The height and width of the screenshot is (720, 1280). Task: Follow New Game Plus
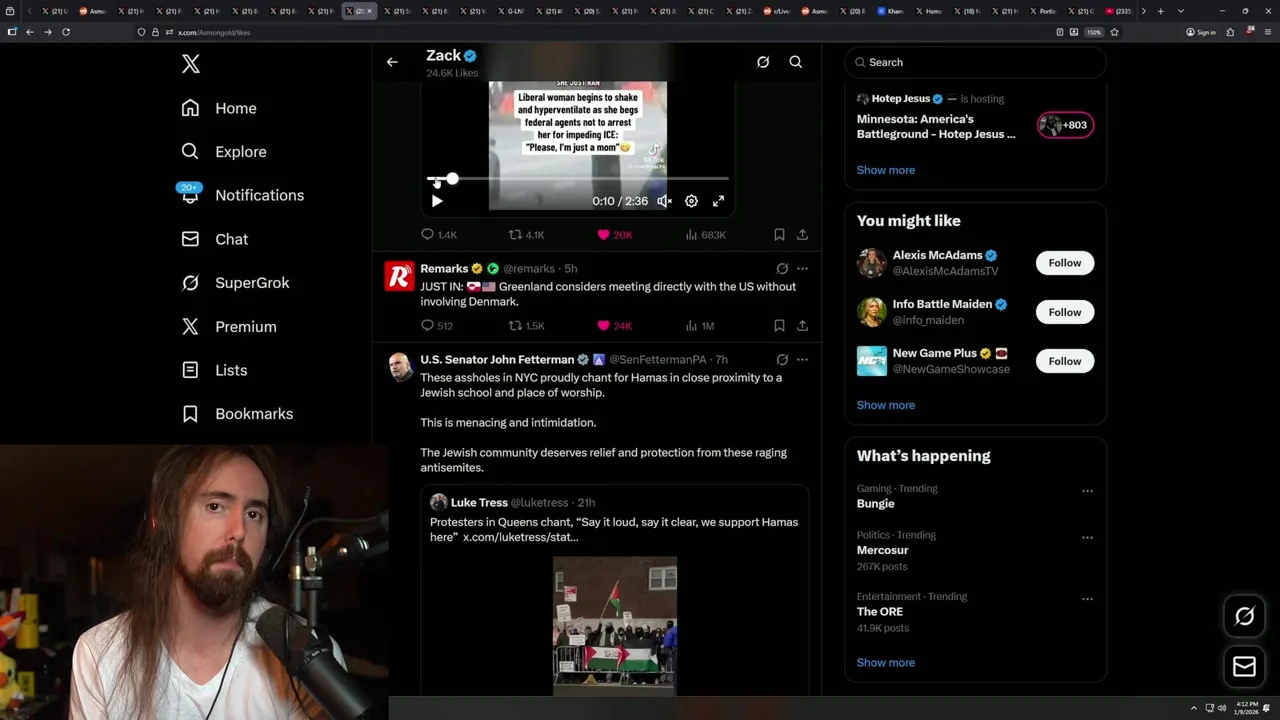(1065, 361)
